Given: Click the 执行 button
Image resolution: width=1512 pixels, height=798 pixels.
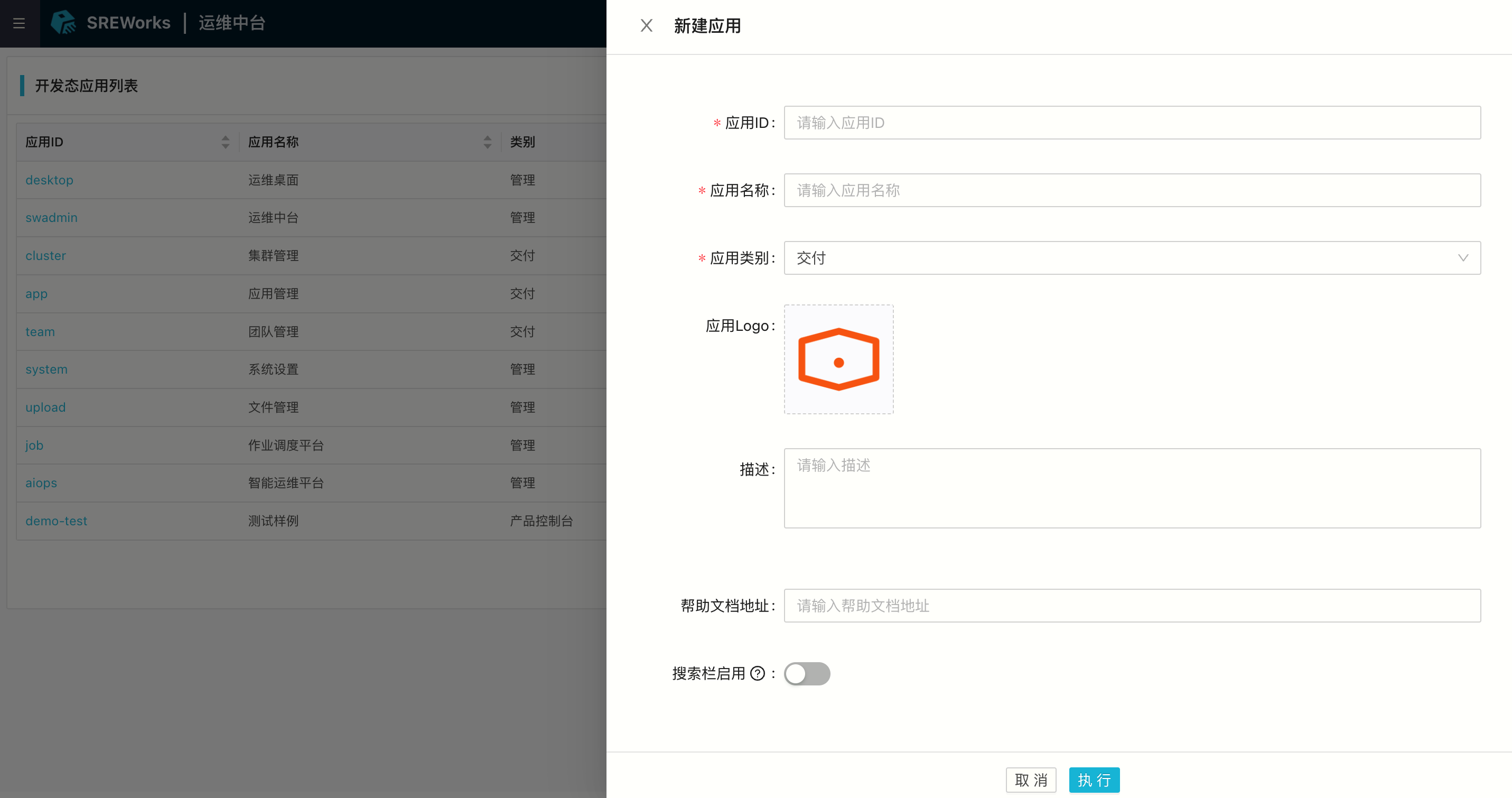Looking at the screenshot, I should (1094, 780).
